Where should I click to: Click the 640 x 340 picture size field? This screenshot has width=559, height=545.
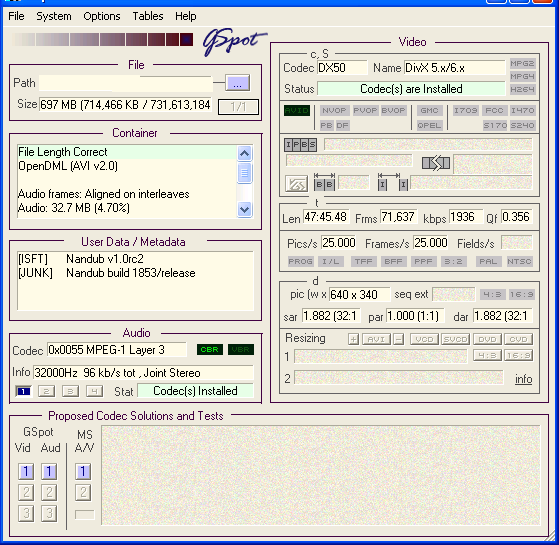359,294
